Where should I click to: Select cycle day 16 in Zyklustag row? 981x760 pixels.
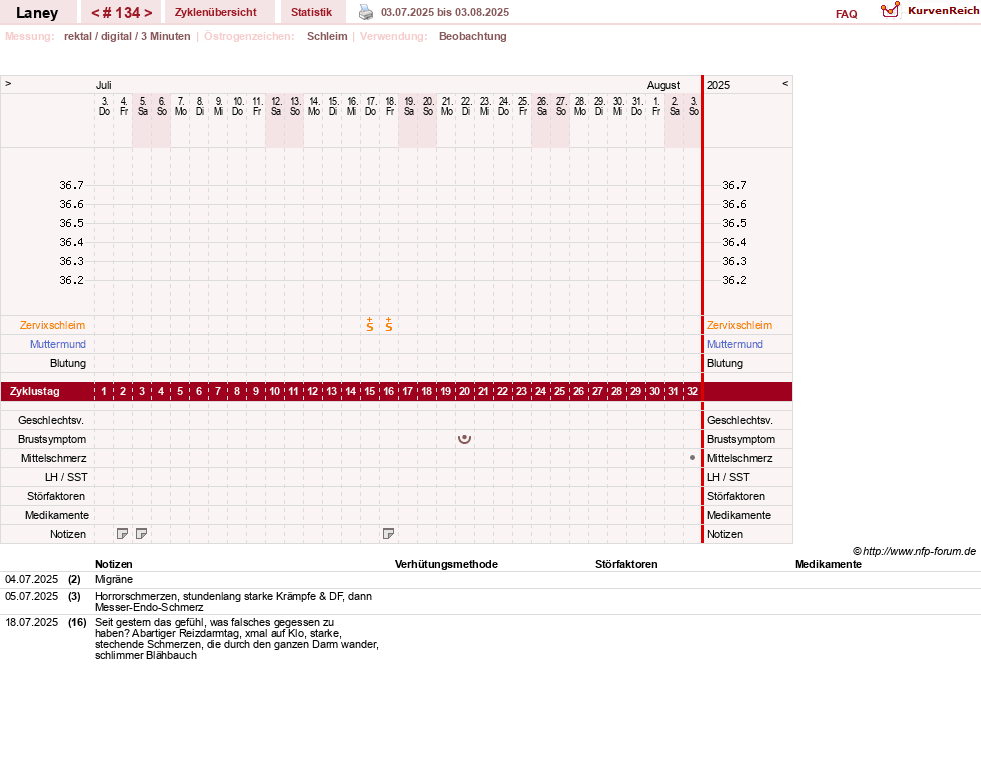coord(389,391)
